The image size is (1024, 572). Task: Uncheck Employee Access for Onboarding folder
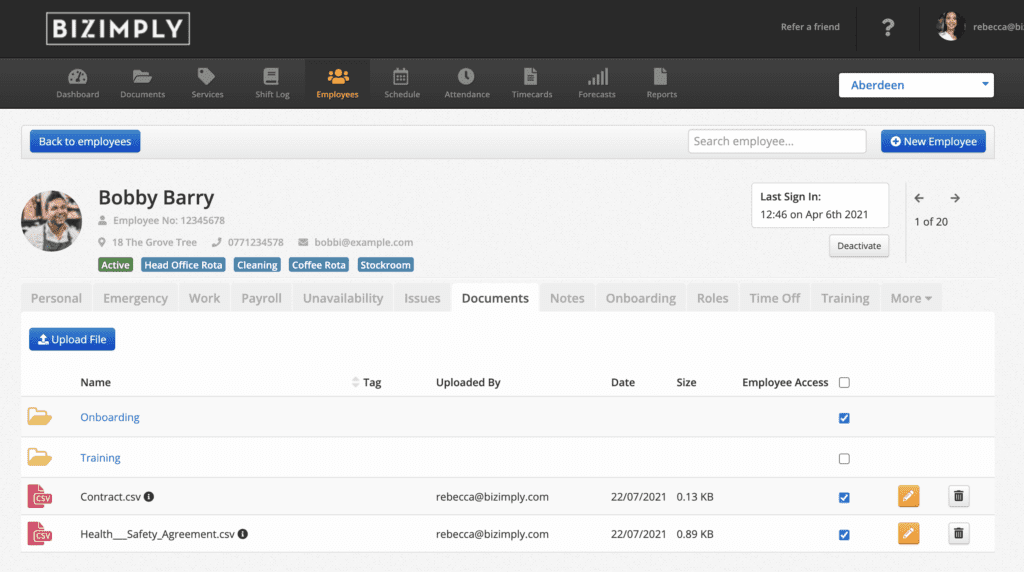844,418
